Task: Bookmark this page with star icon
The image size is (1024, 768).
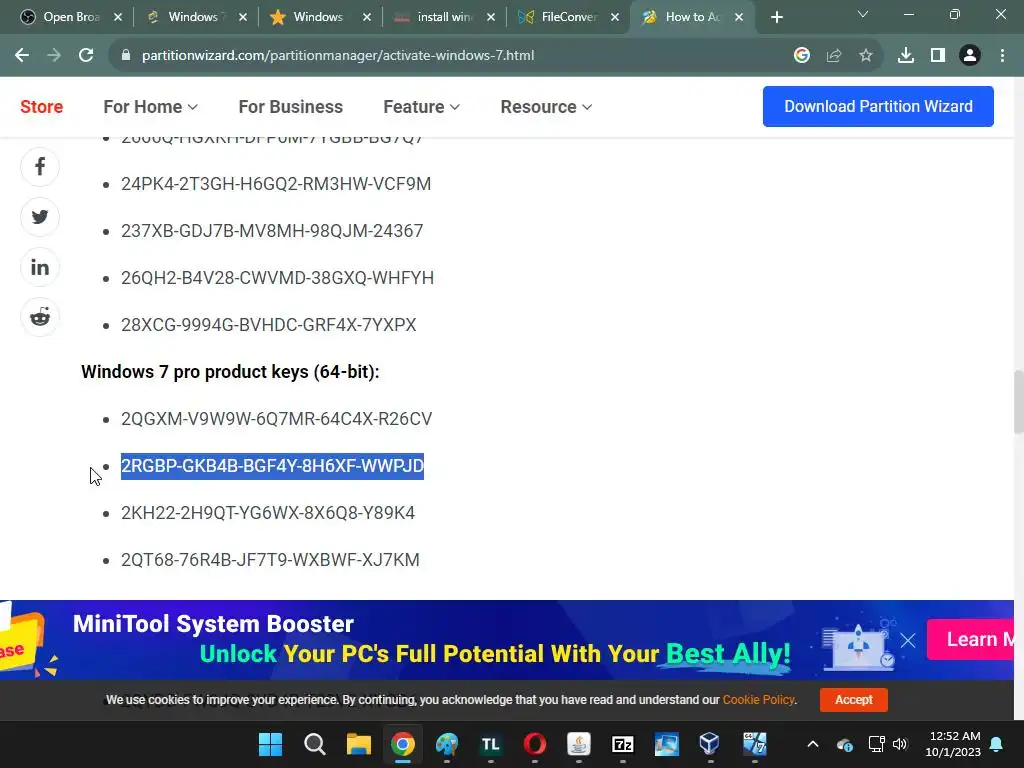Action: pos(866,56)
